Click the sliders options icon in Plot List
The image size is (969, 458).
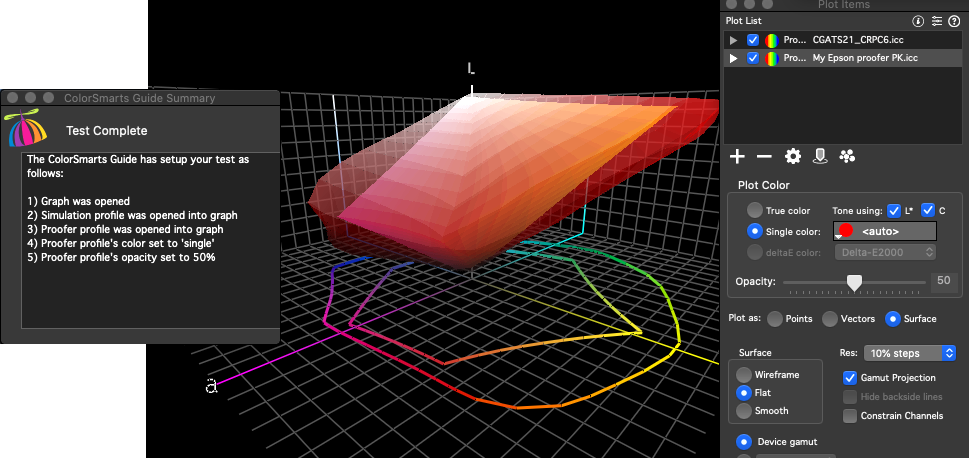click(936, 21)
